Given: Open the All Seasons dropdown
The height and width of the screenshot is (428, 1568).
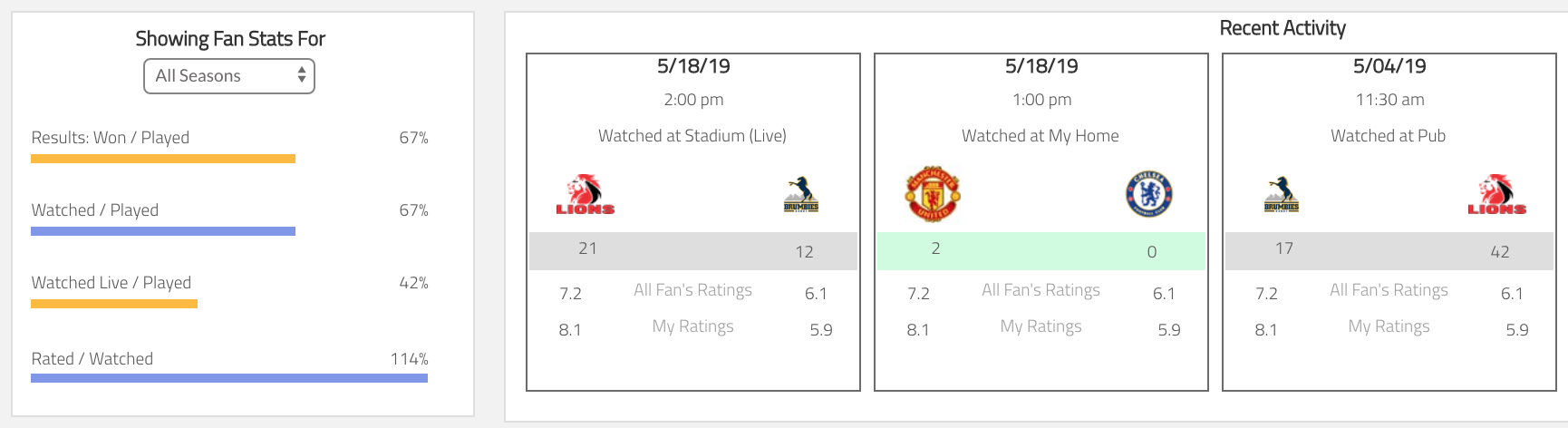Looking at the screenshot, I should 228,76.
